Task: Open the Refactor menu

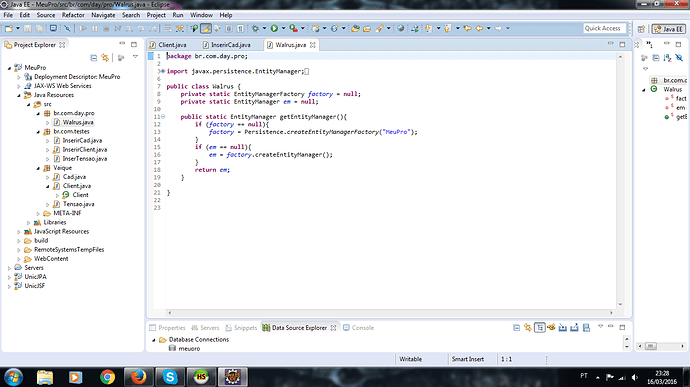Action: [73, 15]
